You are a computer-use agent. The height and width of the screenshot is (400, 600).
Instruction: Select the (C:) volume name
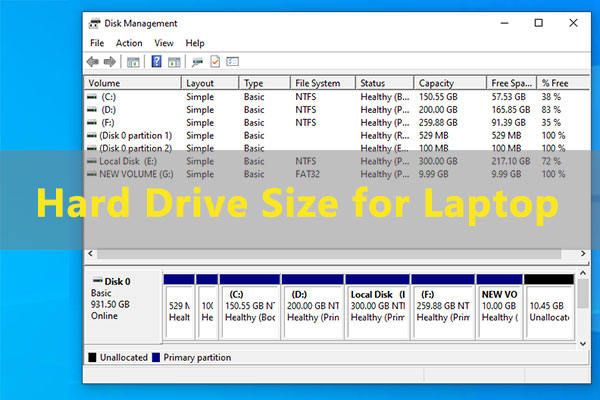click(x=108, y=97)
